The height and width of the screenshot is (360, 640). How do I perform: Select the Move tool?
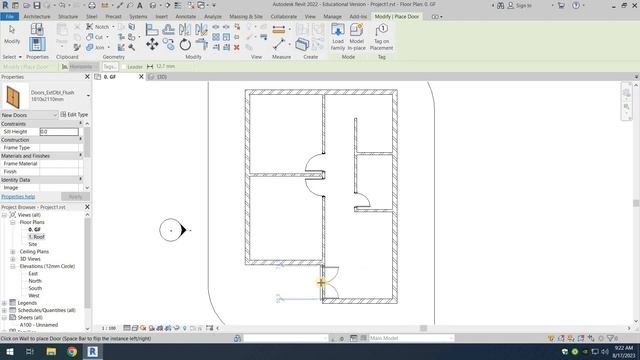click(x=152, y=44)
